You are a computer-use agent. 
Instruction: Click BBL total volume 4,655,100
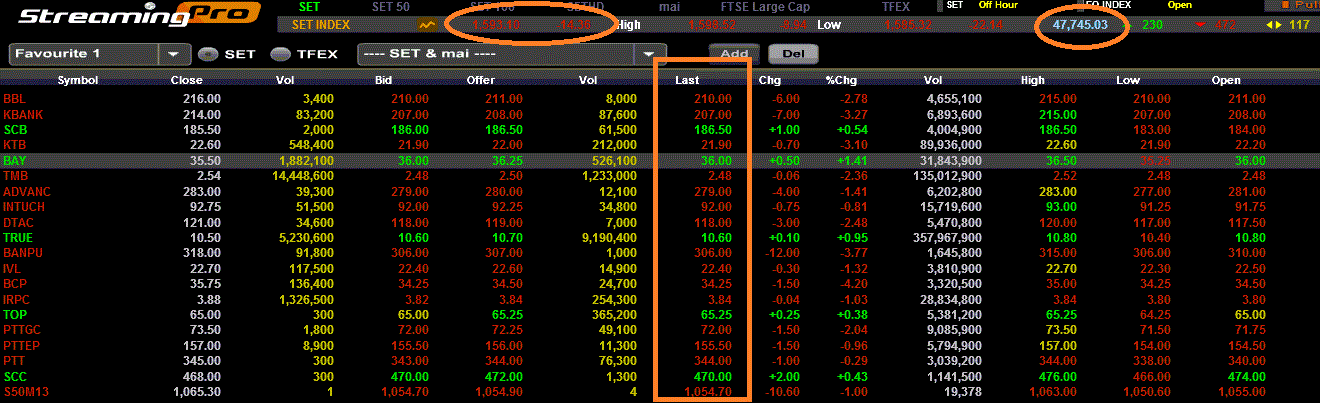tap(954, 99)
